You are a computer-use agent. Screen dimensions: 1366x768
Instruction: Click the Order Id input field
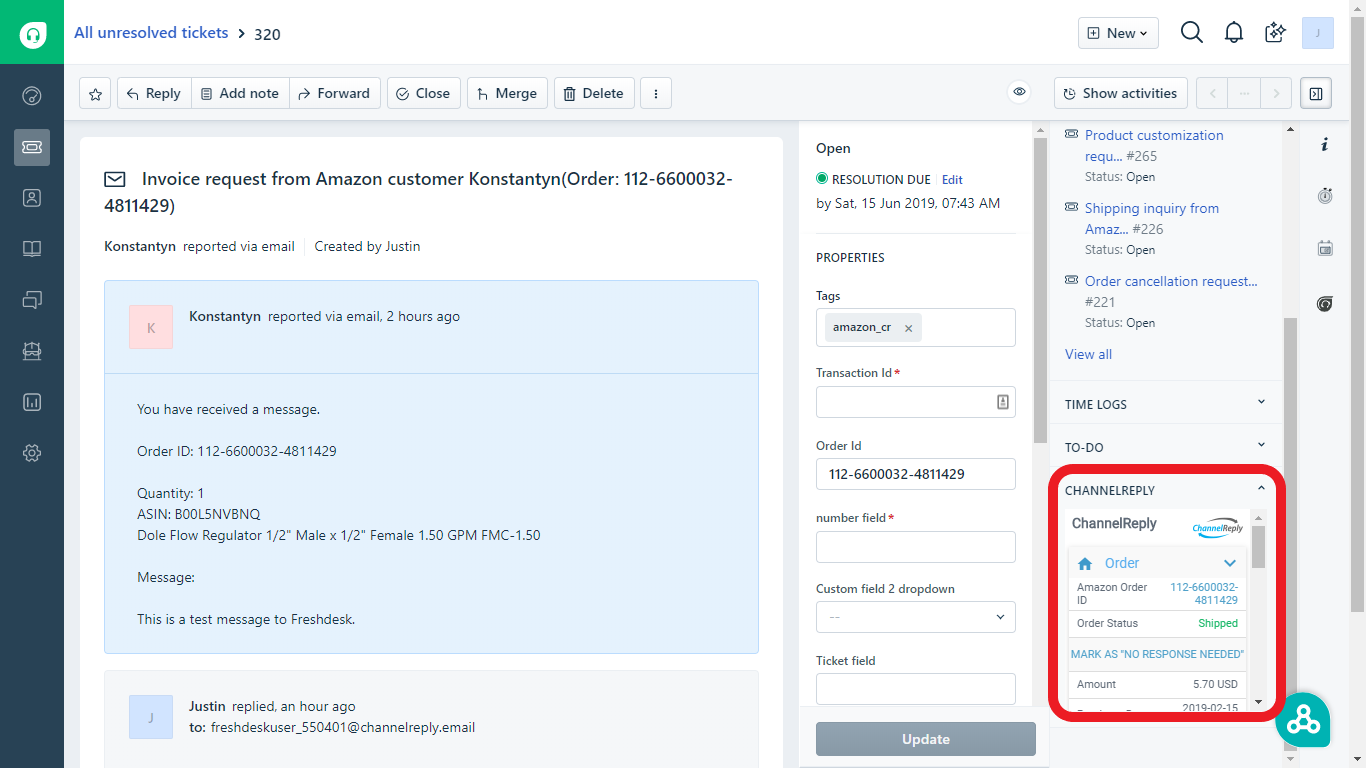(x=916, y=474)
